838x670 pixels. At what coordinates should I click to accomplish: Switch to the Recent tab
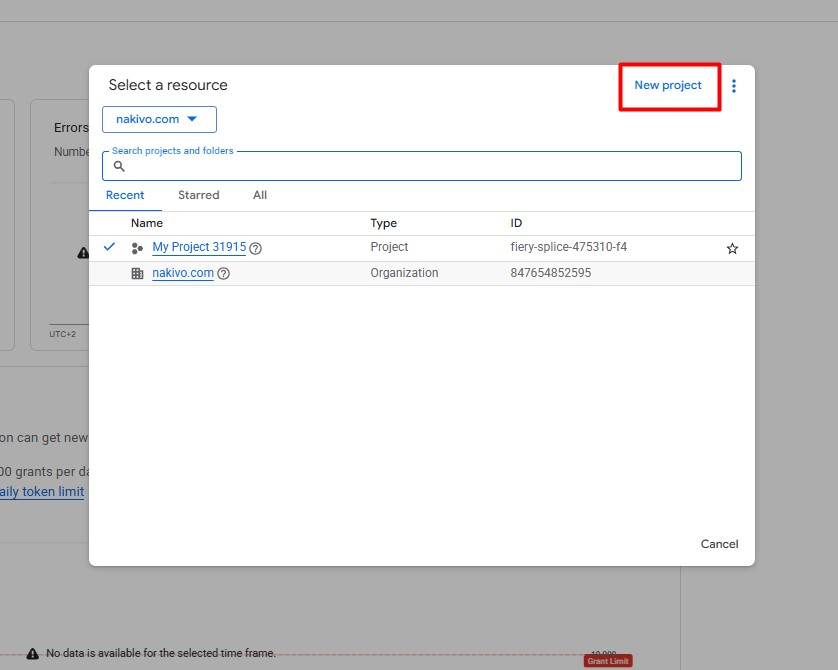[x=125, y=196]
